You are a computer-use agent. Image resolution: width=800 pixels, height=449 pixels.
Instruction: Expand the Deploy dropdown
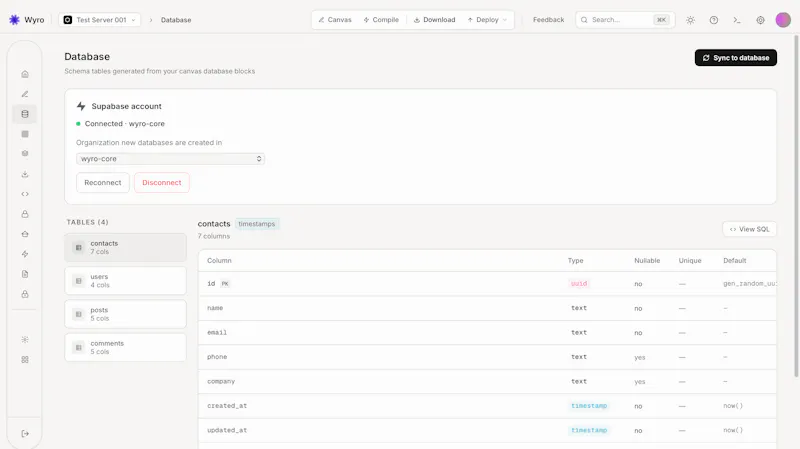pos(487,20)
